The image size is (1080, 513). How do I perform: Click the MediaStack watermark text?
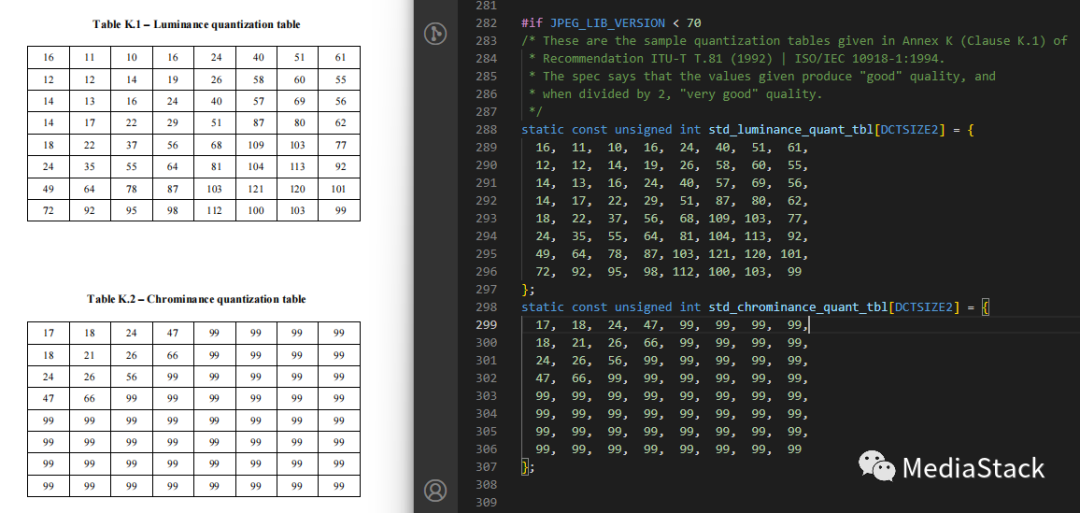pos(972,468)
